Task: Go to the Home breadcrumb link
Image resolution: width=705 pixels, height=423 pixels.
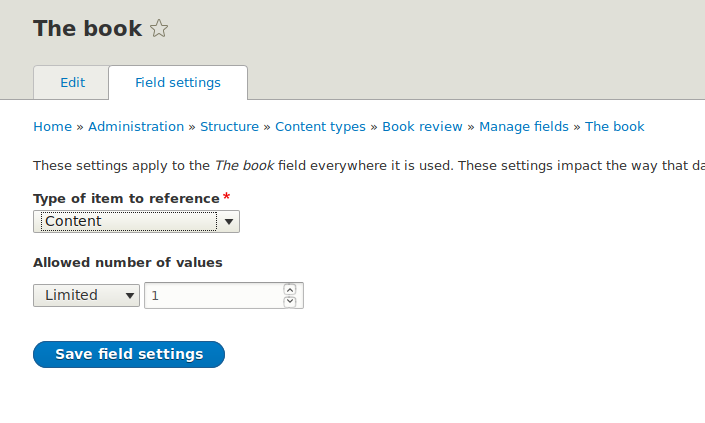Action: pyautogui.click(x=52, y=127)
